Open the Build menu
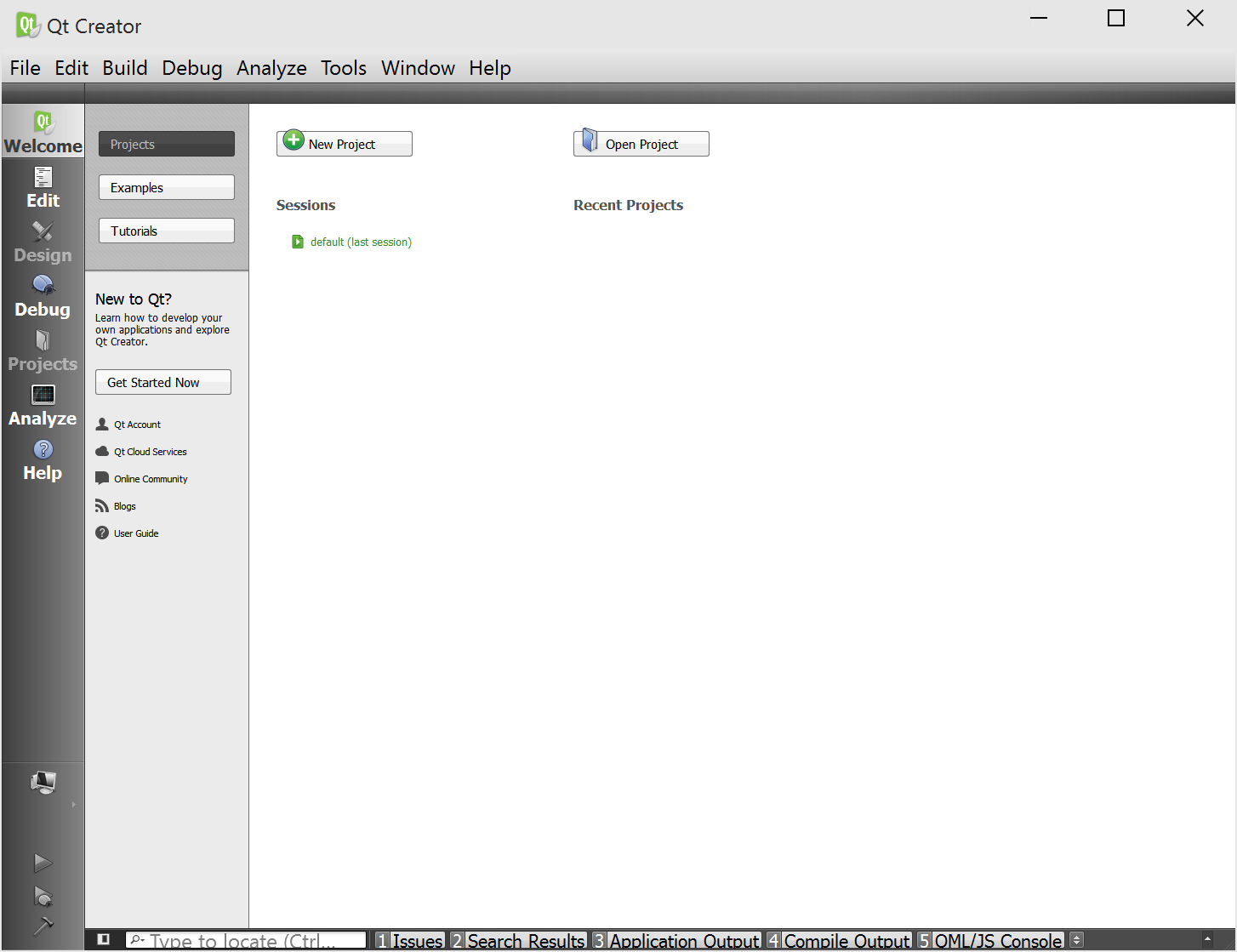The width and height of the screenshot is (1237, 952). (125, 68)
